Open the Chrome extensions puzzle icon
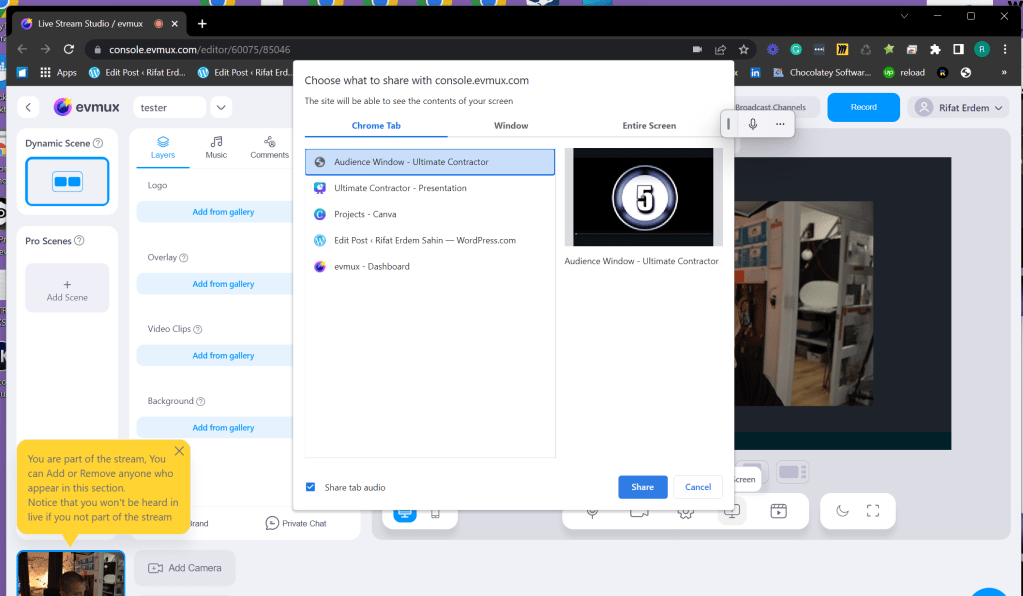 (x=935, y=50)
